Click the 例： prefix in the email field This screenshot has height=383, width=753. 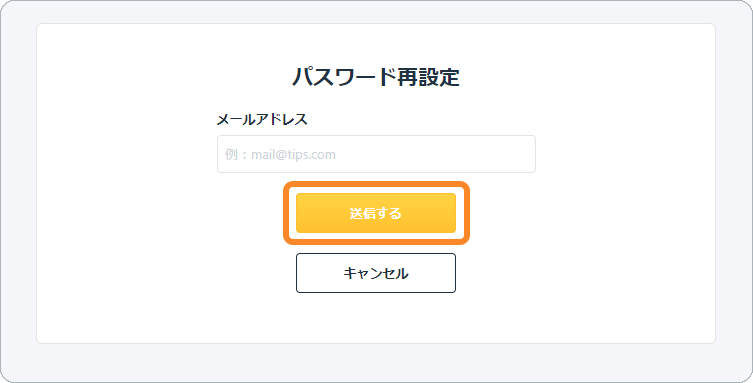coord(236,155)
